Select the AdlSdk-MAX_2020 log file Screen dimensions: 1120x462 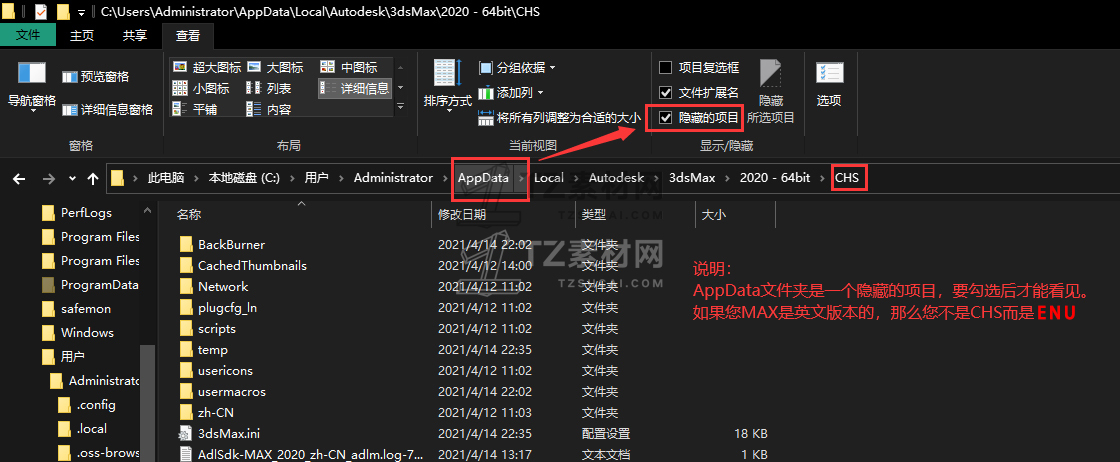[x=310, y=454]
